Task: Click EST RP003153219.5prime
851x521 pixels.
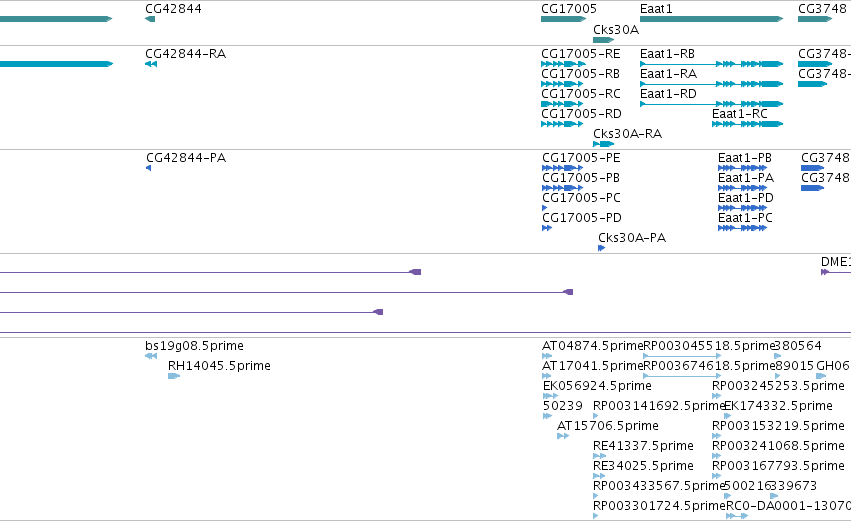Action: 778,425
